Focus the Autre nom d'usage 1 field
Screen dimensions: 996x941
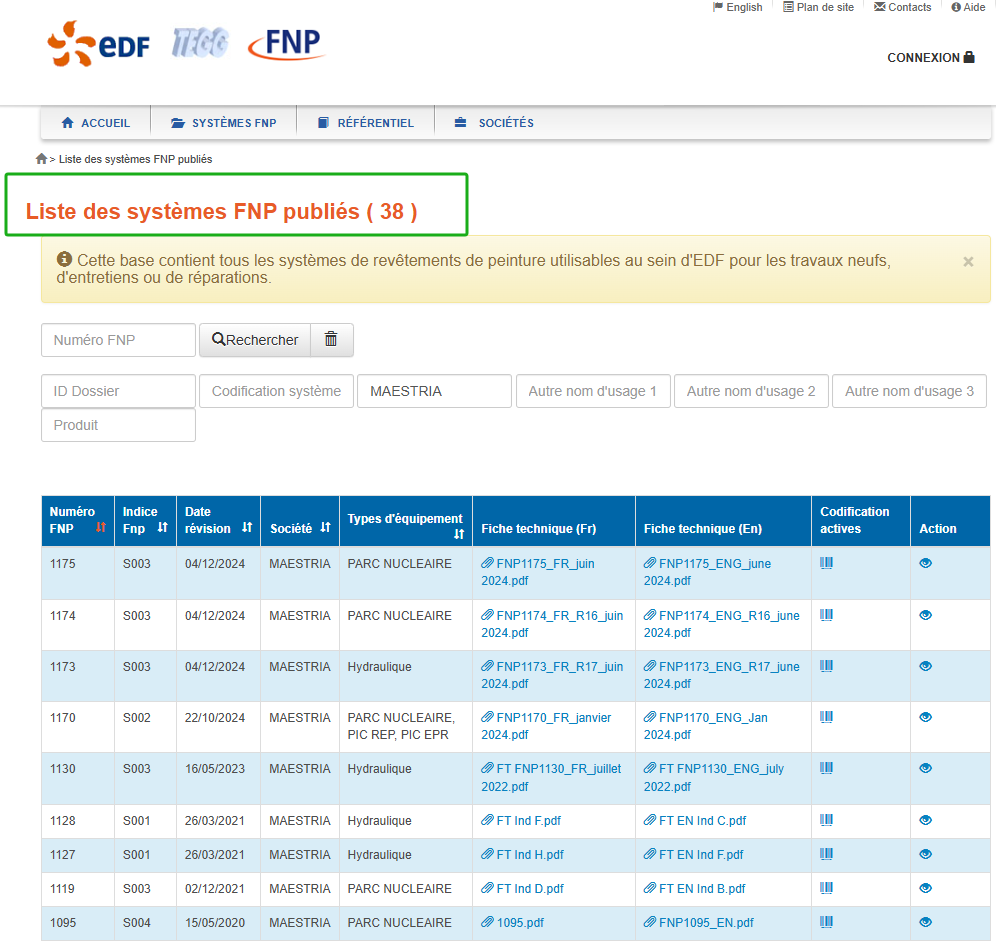pyautogui.click(x=593, y=391)
